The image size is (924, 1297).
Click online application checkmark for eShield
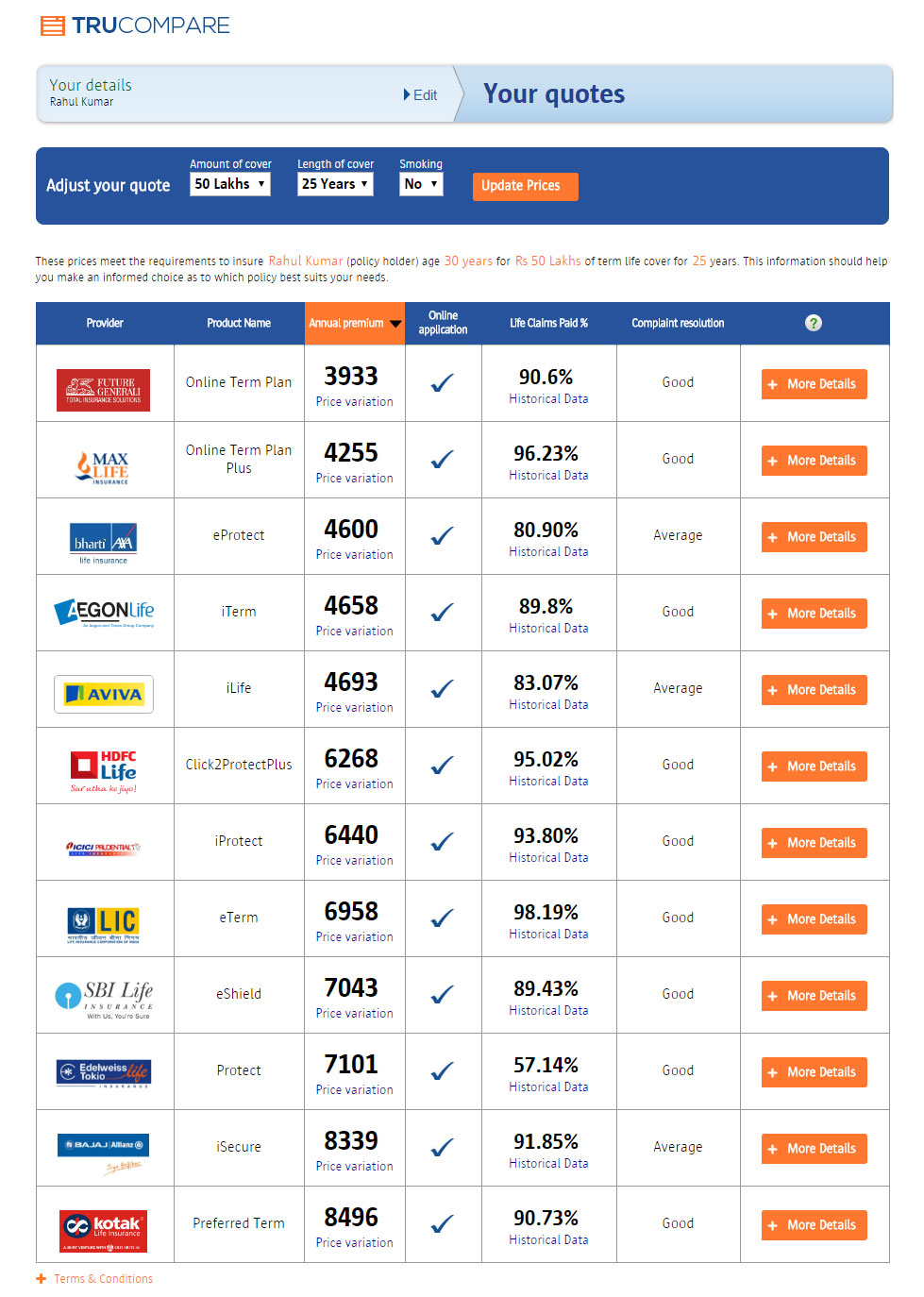tap(443, 995)
